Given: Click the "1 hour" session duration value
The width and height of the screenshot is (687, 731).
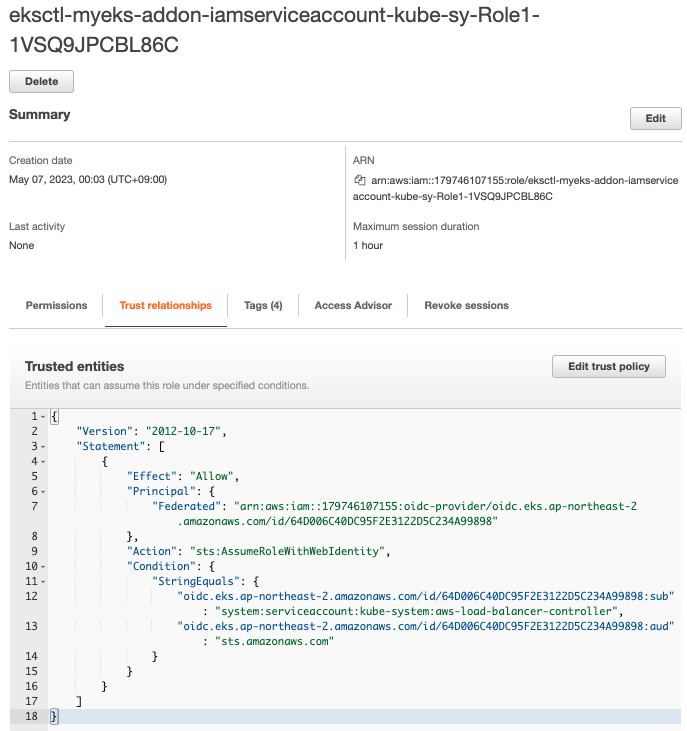Looking at the screenshot, I should click(x=368, y=245).
